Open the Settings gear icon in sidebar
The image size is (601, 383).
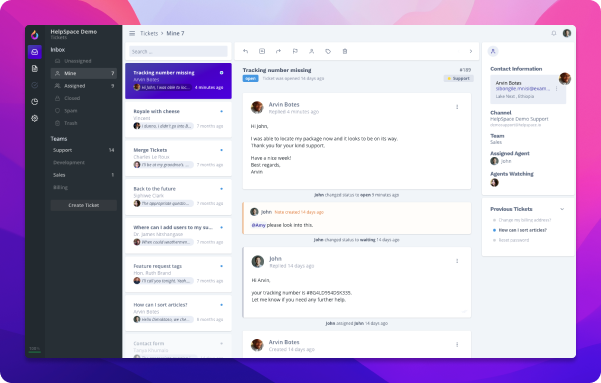click(34, 118)
